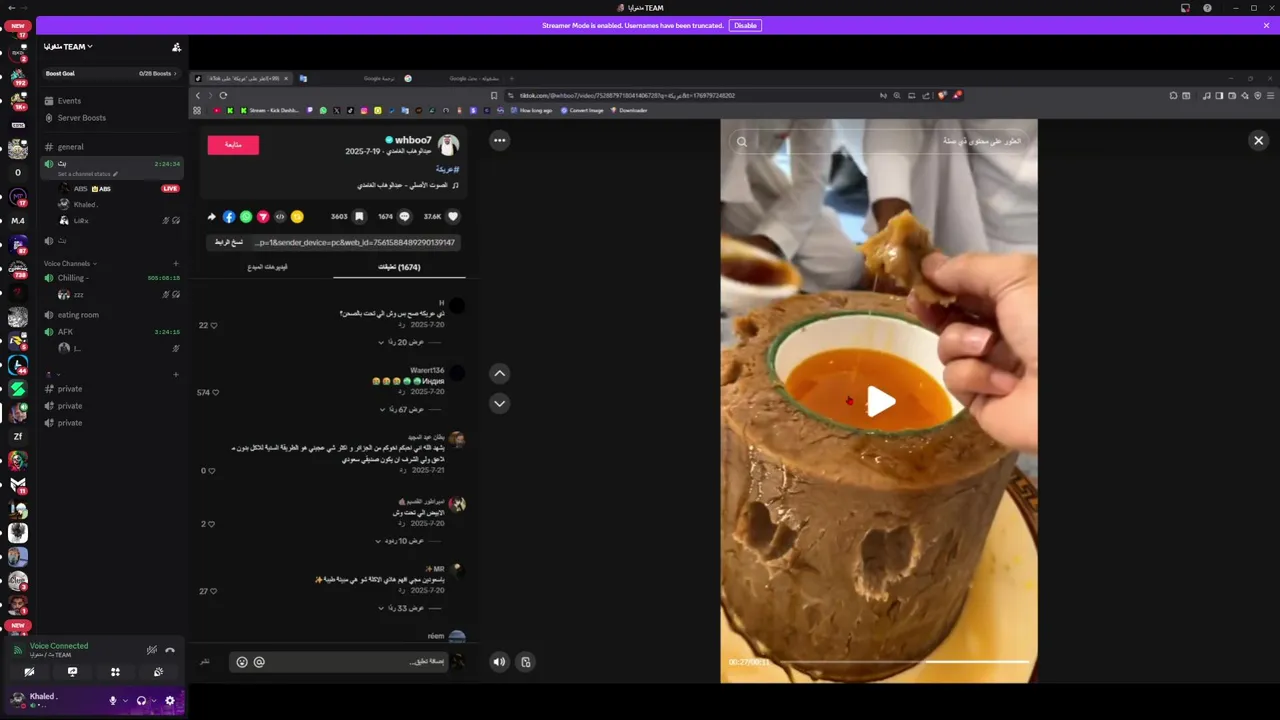Open Discord help question mark icon

pyautogui.click(x=1207, y=8)
